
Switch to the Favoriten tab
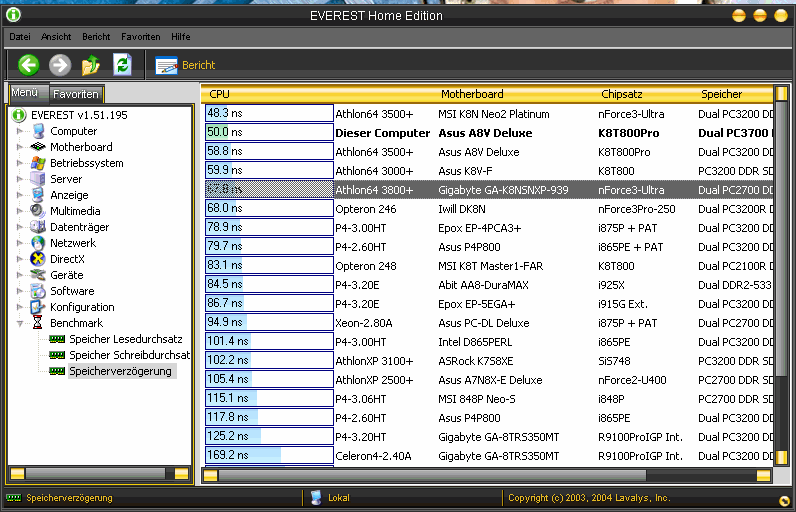(x=76, y=94)
